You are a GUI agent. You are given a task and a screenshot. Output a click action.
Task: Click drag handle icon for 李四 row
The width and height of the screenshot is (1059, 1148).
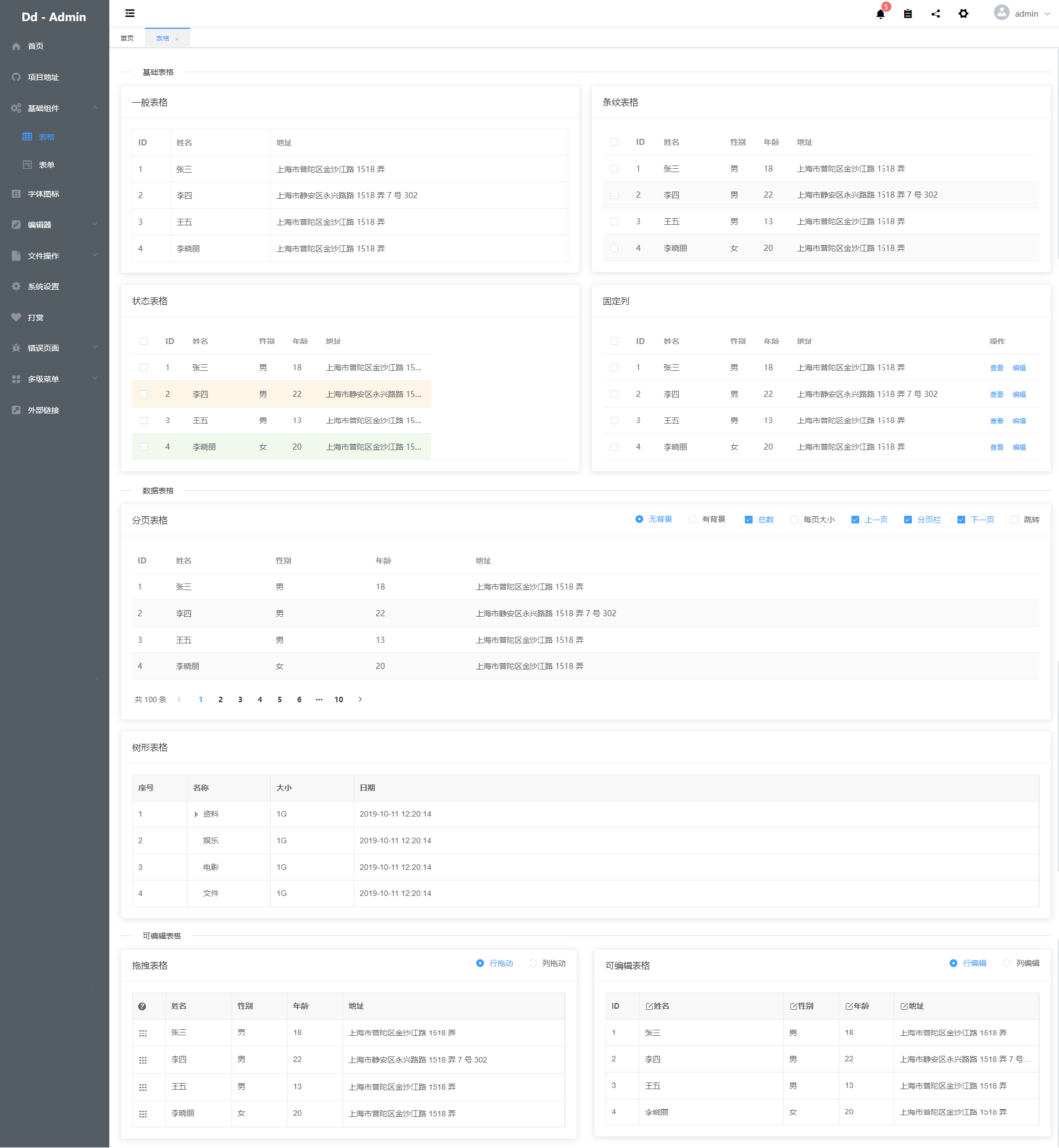143,1060
